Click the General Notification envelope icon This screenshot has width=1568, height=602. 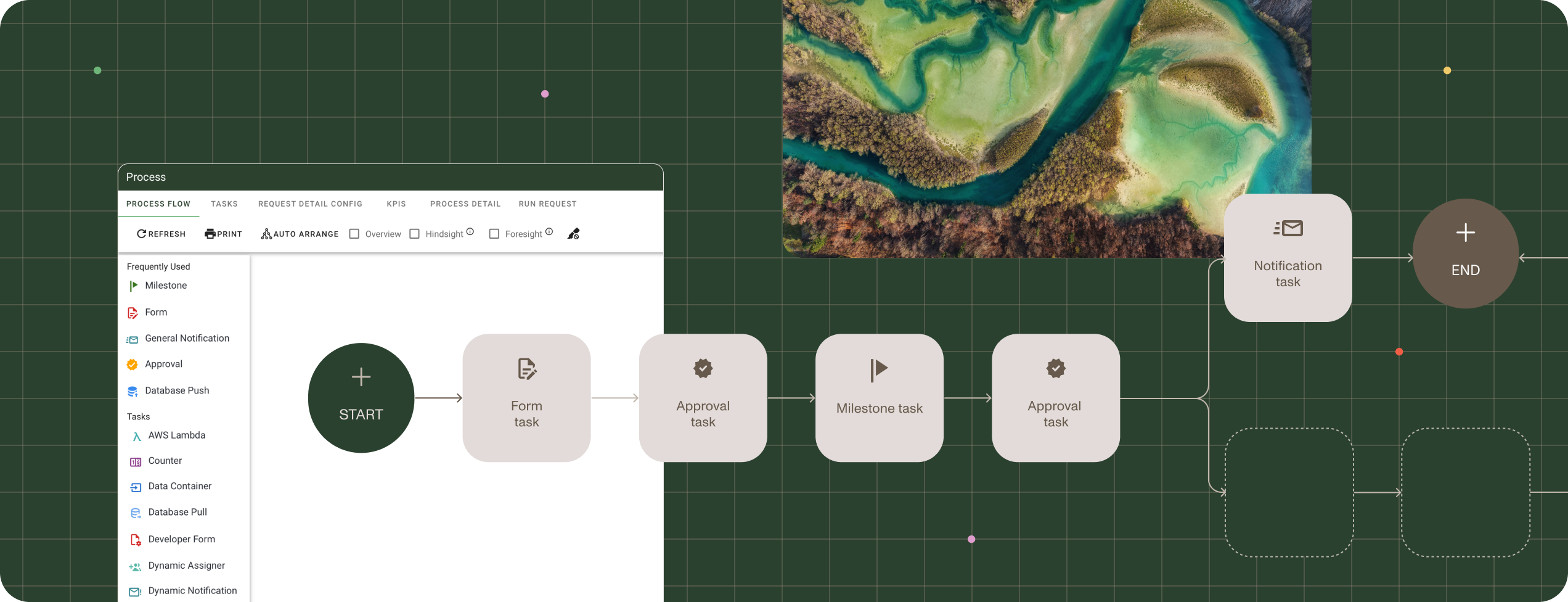click(x=132, y=339)
